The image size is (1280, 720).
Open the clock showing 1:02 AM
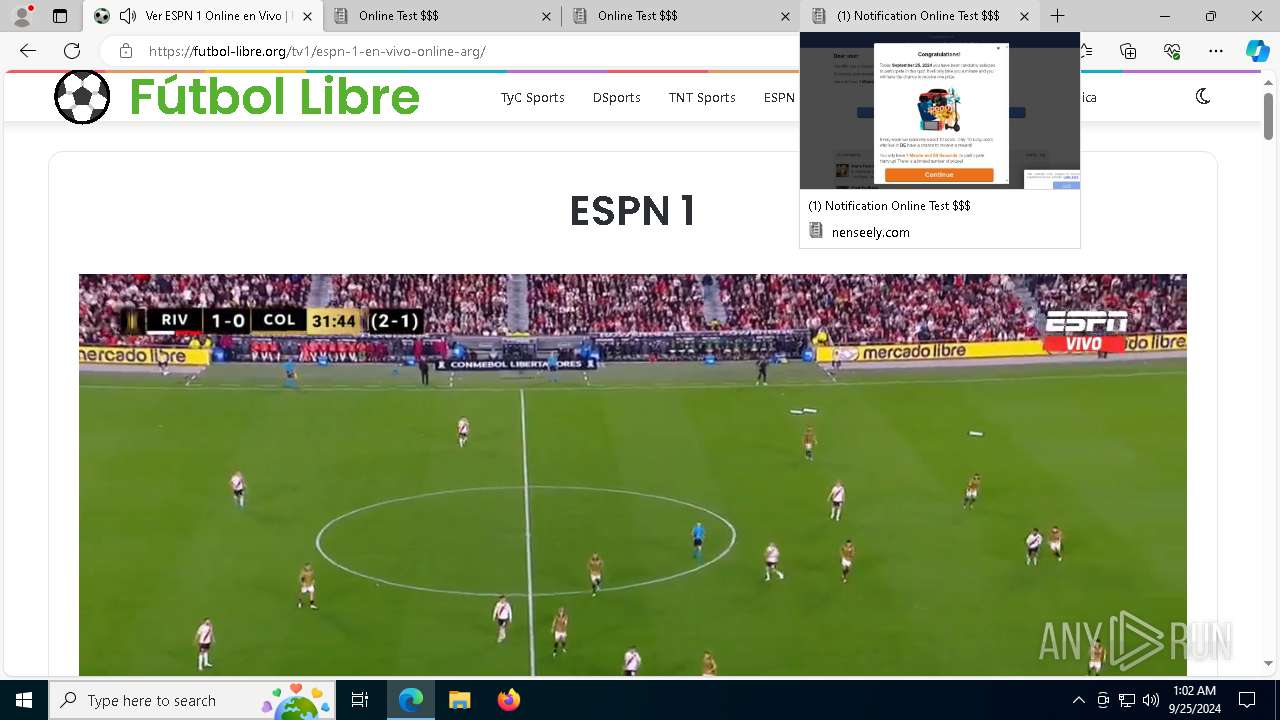click(1194, 700)
